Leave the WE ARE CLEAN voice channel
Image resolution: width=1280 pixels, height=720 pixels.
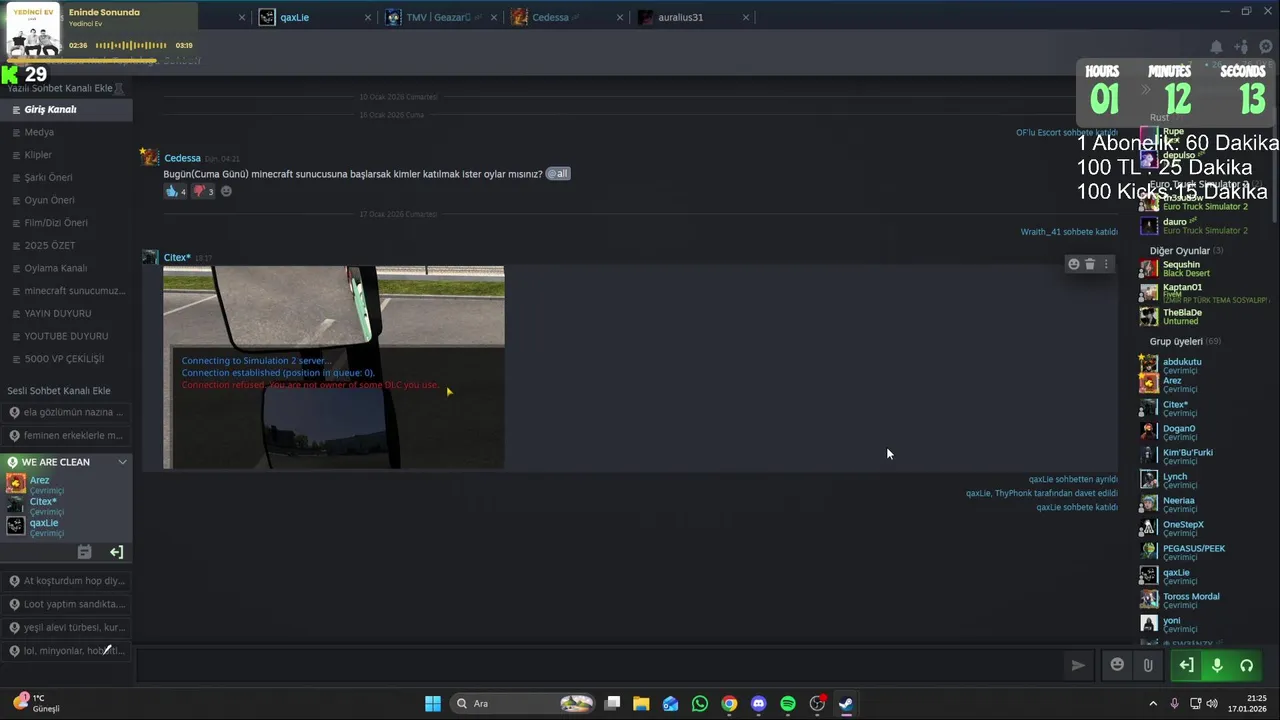(x=117, y=552)
